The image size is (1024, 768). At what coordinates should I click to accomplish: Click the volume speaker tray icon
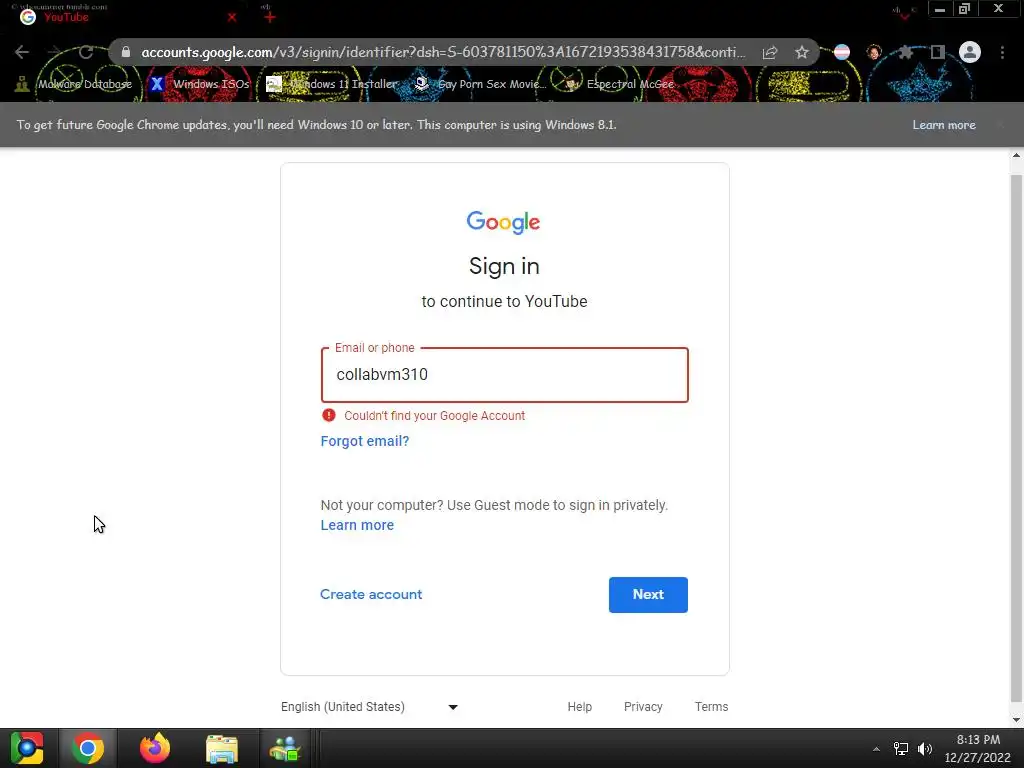pos(925,749)
